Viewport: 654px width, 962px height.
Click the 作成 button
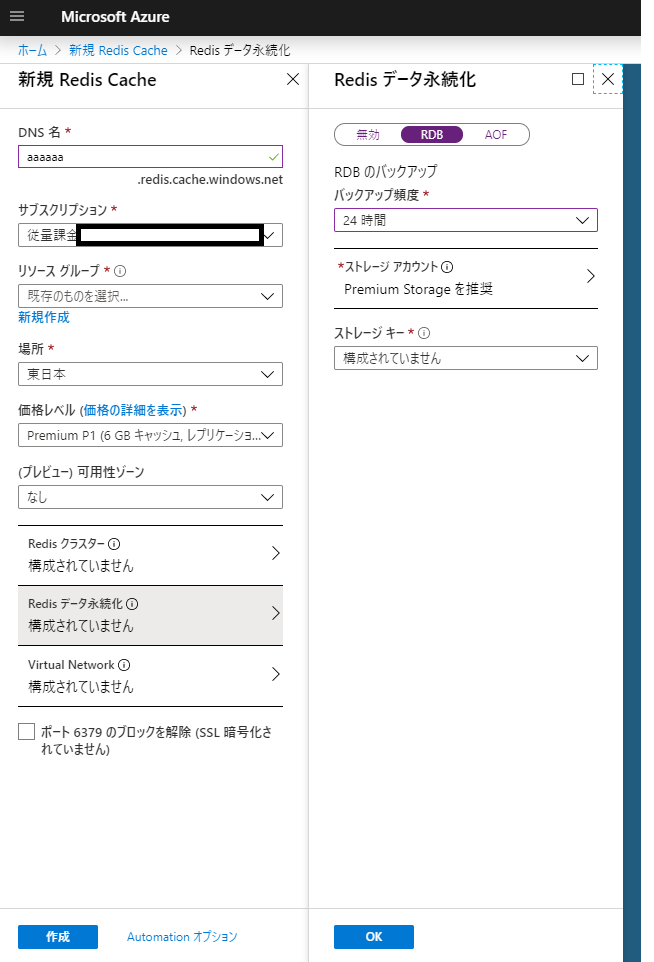[58, 937]
